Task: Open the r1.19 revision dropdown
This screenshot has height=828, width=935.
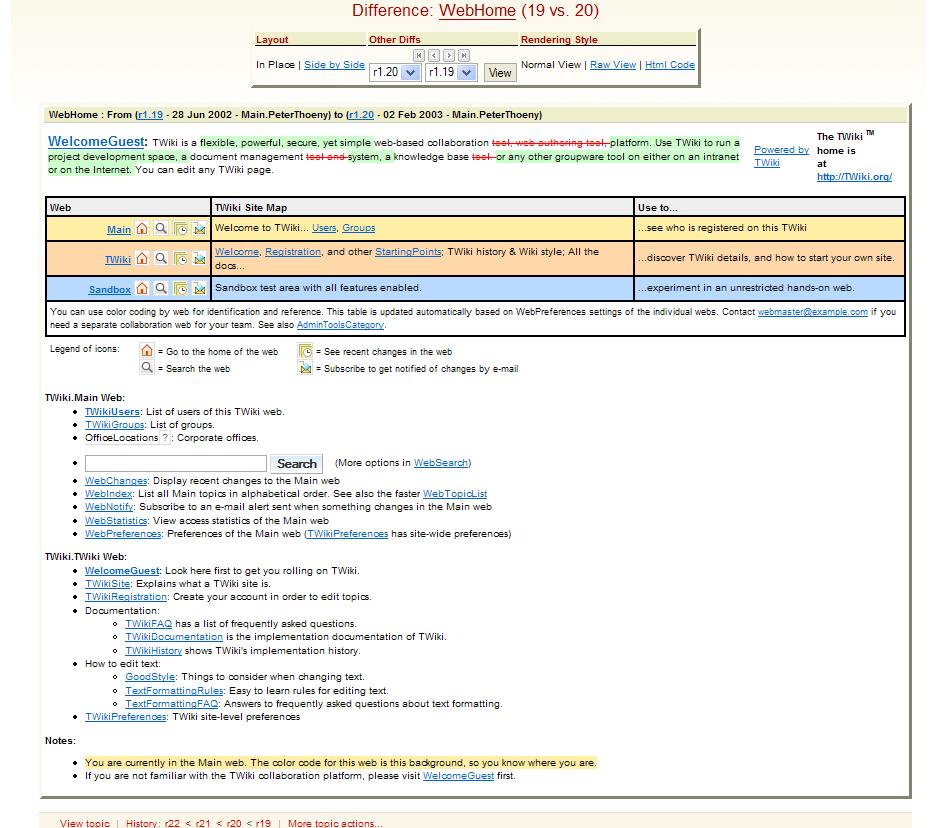Action: coord(451,72)
